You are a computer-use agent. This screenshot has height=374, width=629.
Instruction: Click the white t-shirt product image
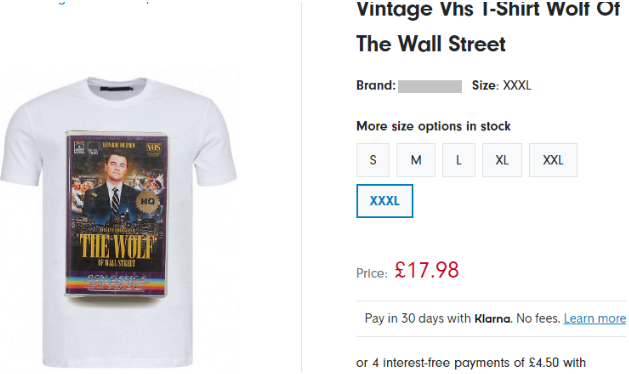coord(118,222)
